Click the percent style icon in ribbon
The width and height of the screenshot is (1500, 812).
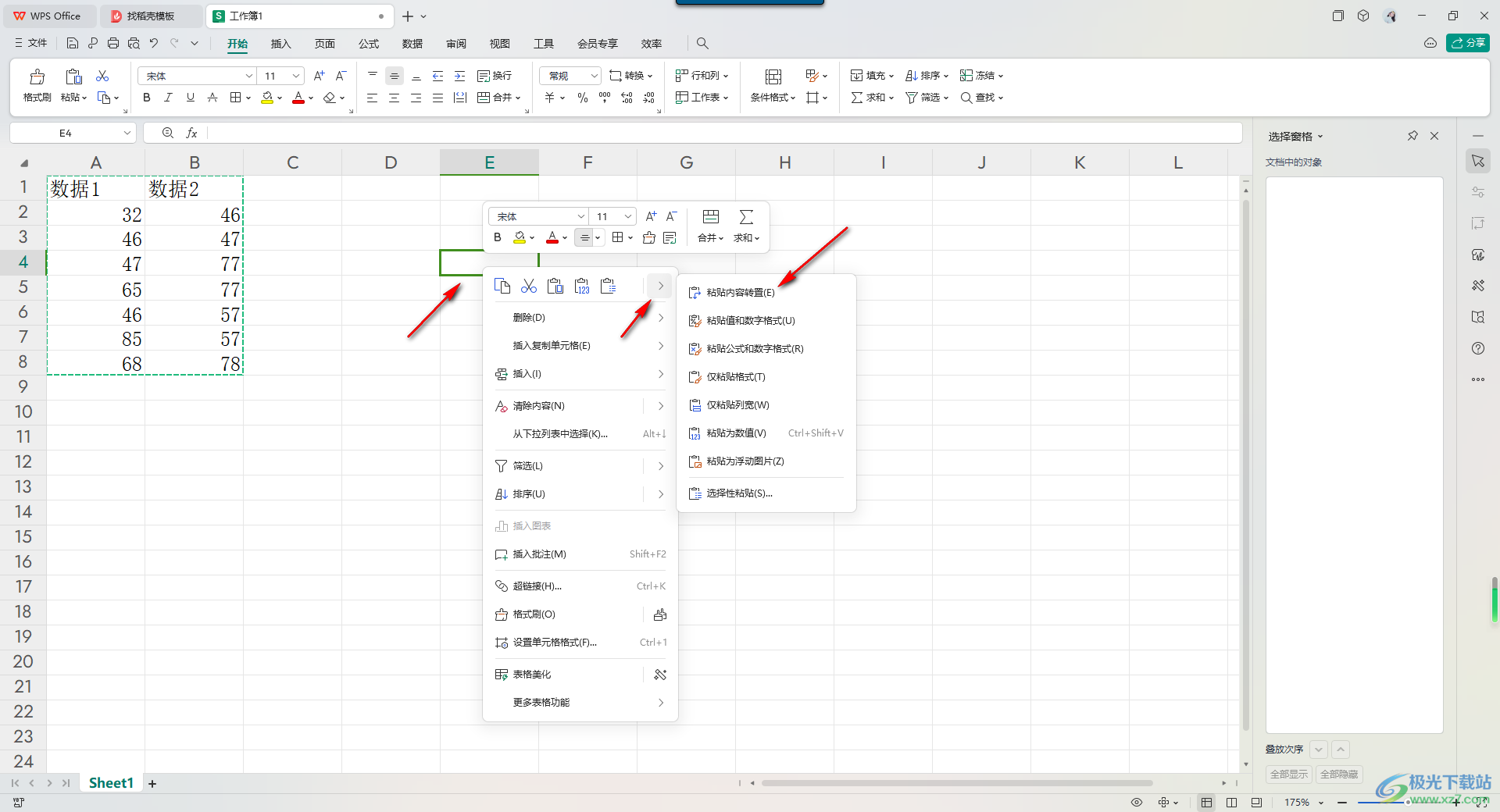[x=583, y=98]
